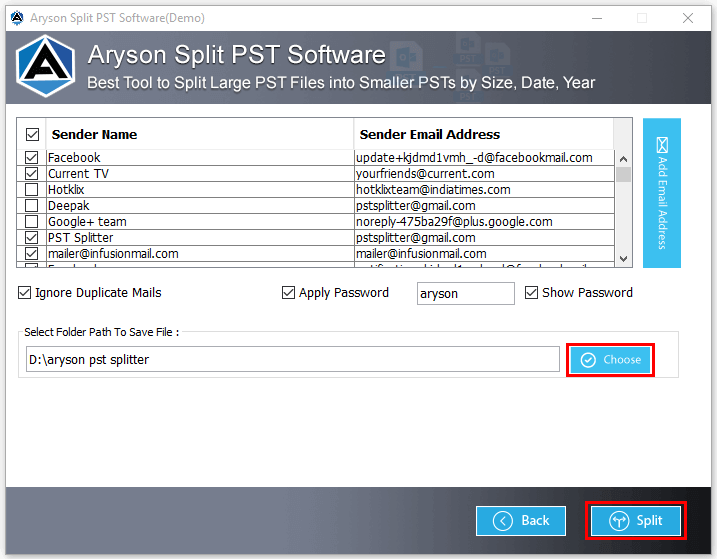
Task: Click the folder path field D:\aryson pst splitter
Action: 293,359
